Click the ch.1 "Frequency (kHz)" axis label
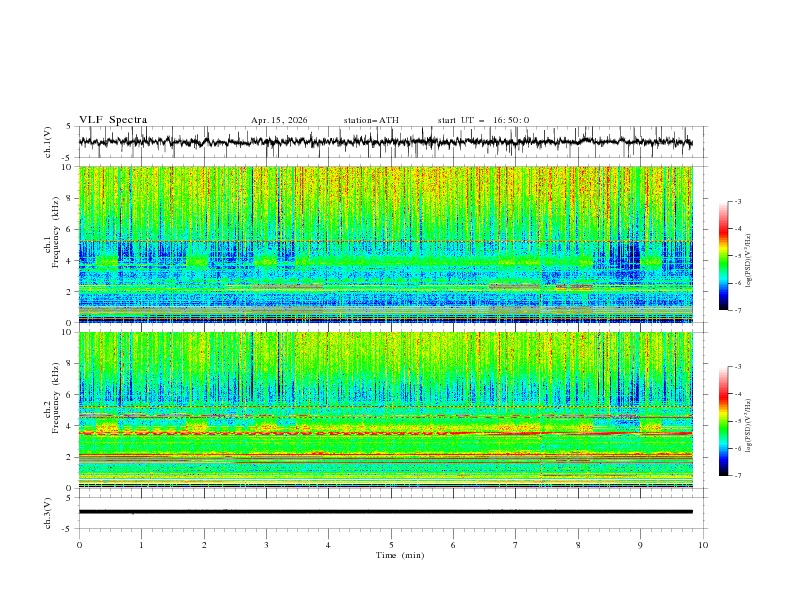 coord(56,232)
